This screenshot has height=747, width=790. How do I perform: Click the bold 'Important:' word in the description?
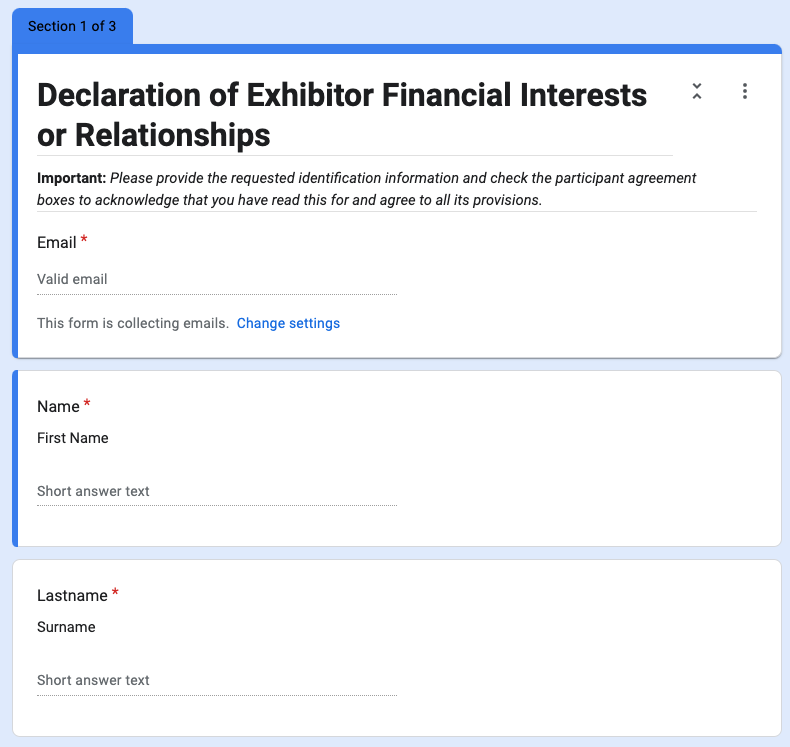tap(71, 178)
